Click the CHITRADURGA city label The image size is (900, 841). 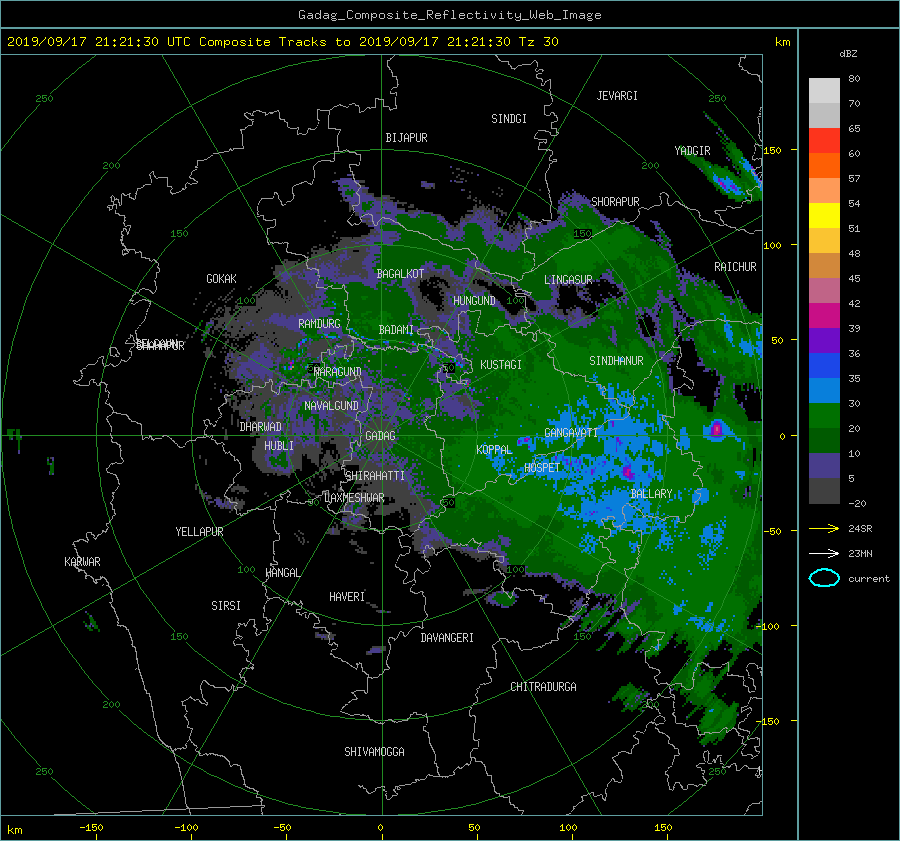(x=544, y=687)
